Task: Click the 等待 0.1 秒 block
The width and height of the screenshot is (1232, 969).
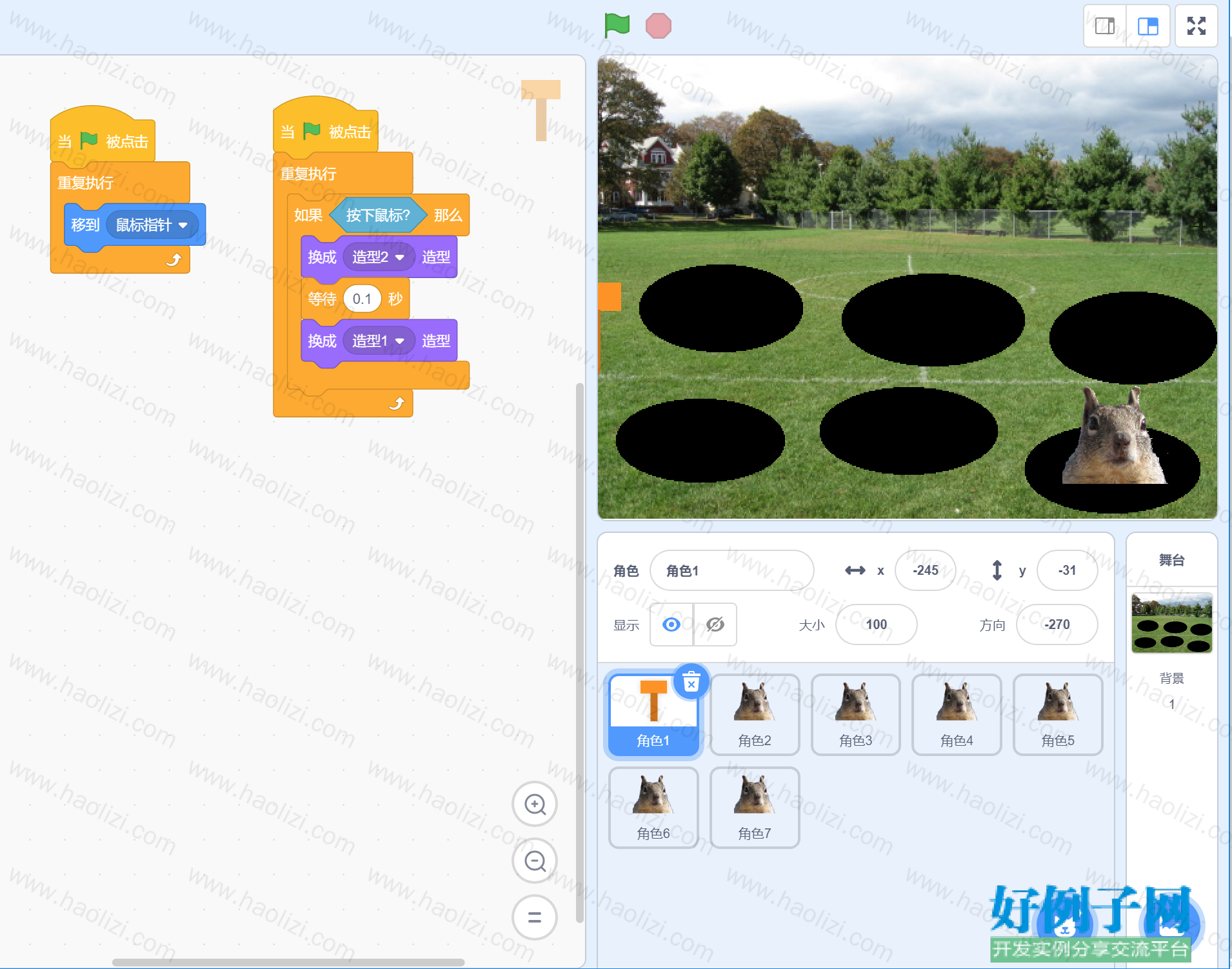Action: pyautogui.click(x=321, y=299)
